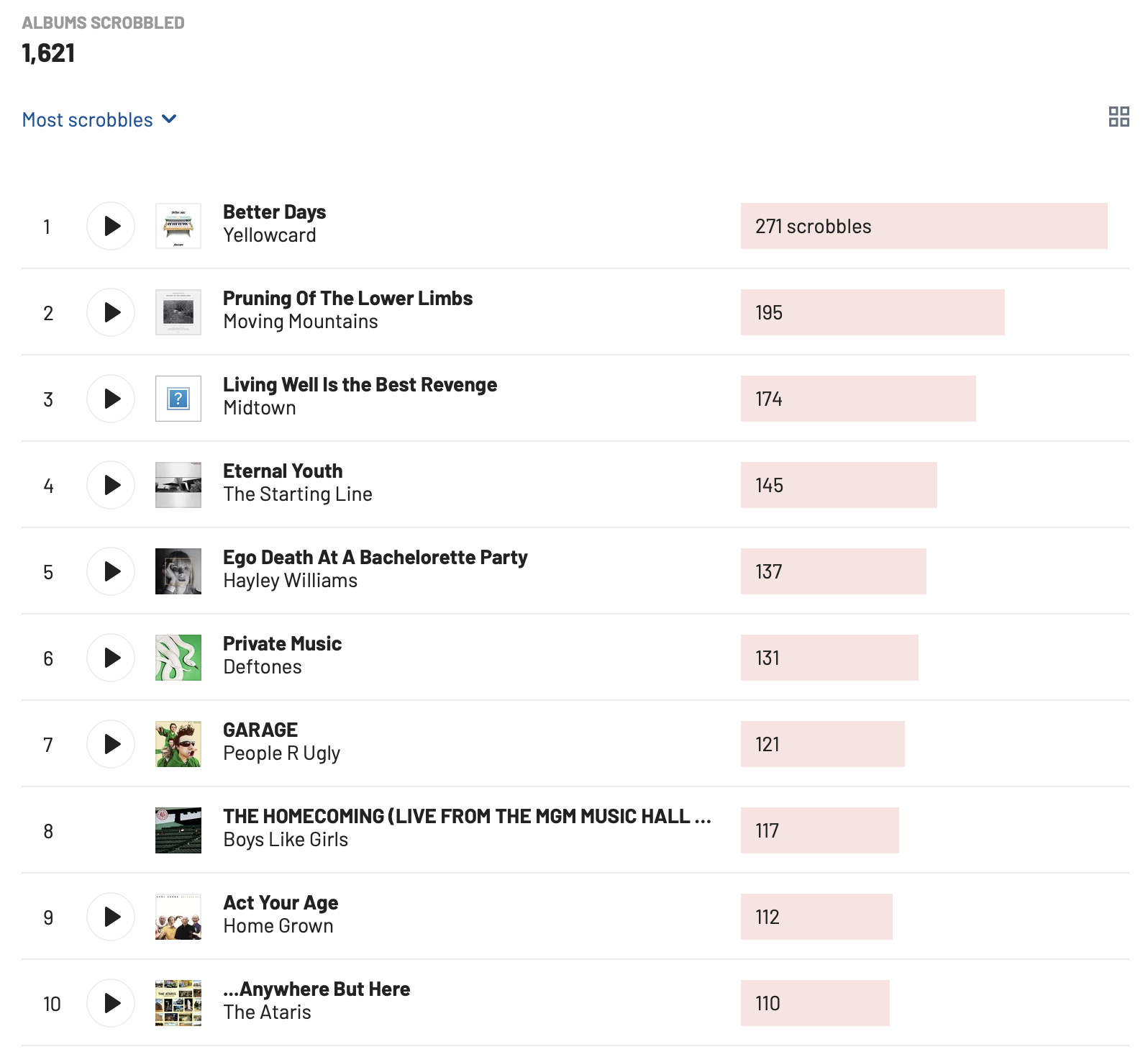The width and height of the screenshot is (1148, 1052).
Task: Switch to grid view layout
Action: [x=1119, y=117]
